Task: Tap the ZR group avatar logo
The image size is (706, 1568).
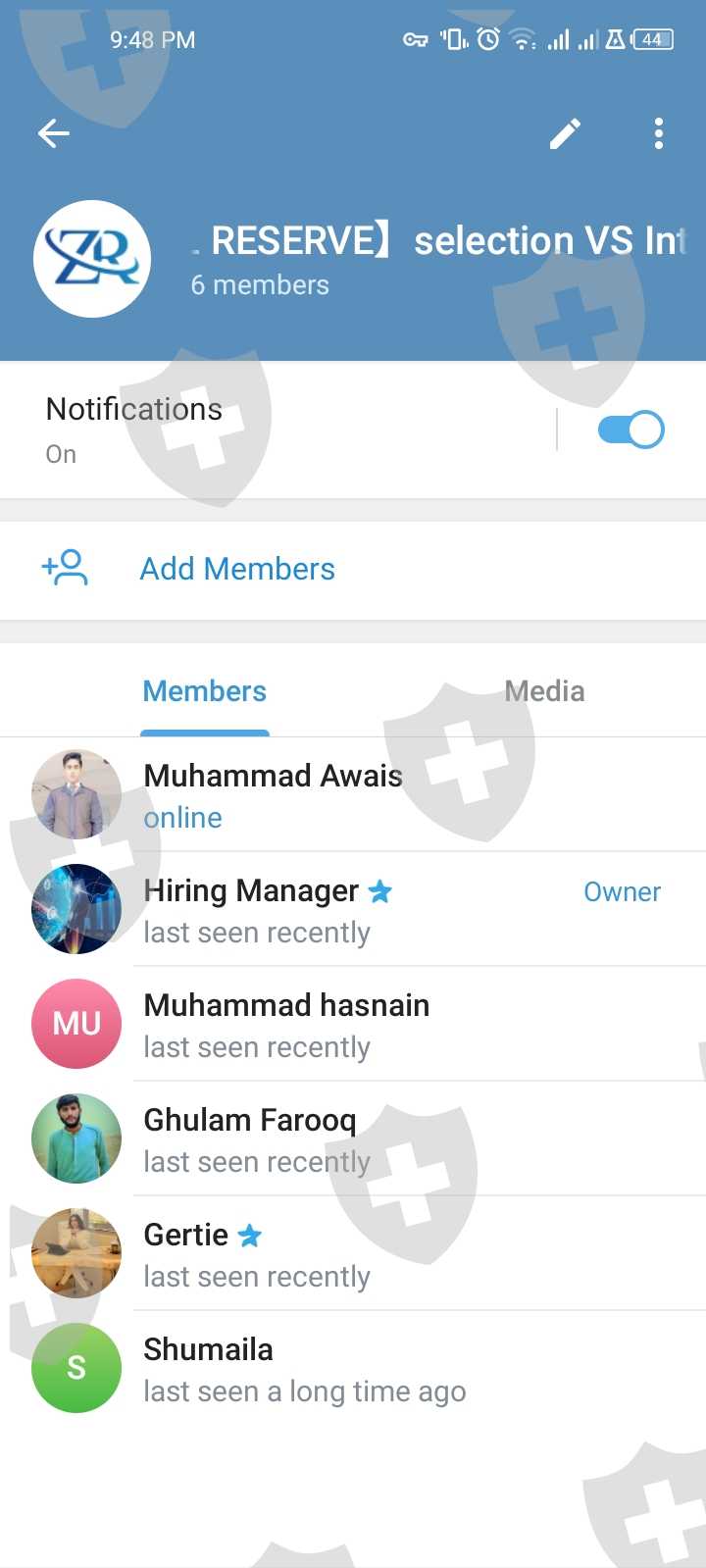Action: point(92,259)
